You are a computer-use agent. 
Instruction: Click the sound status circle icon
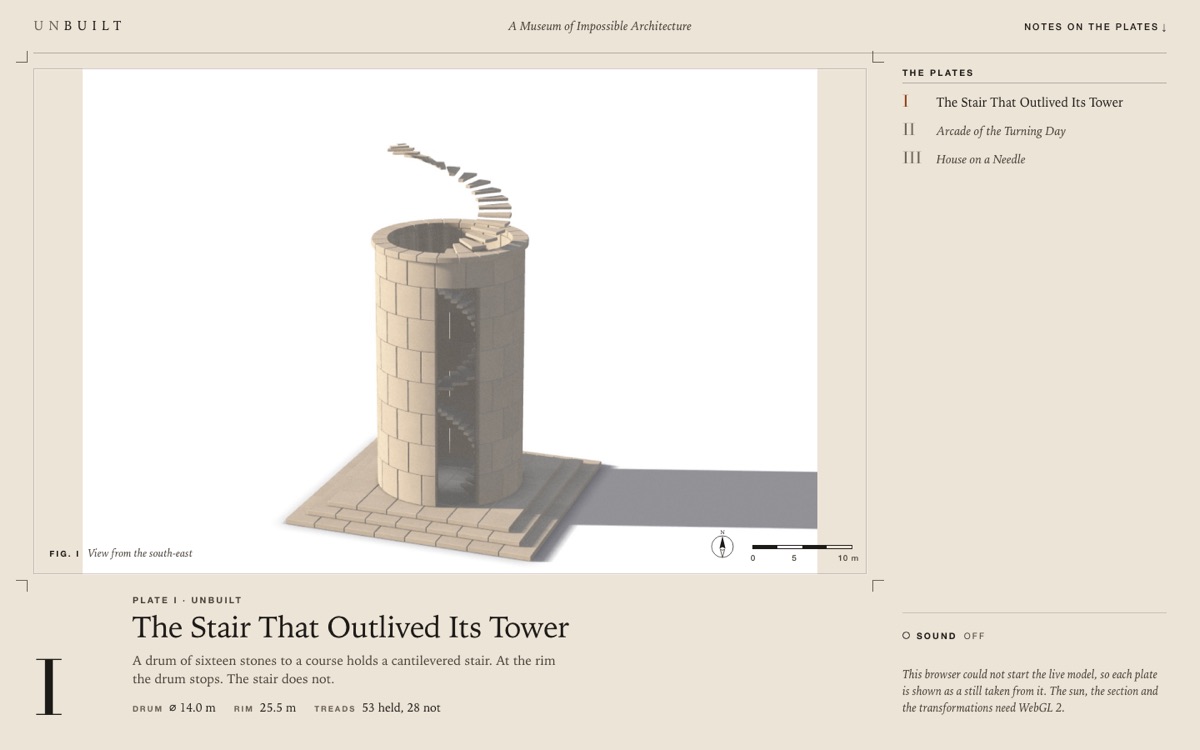click(906, 636)
